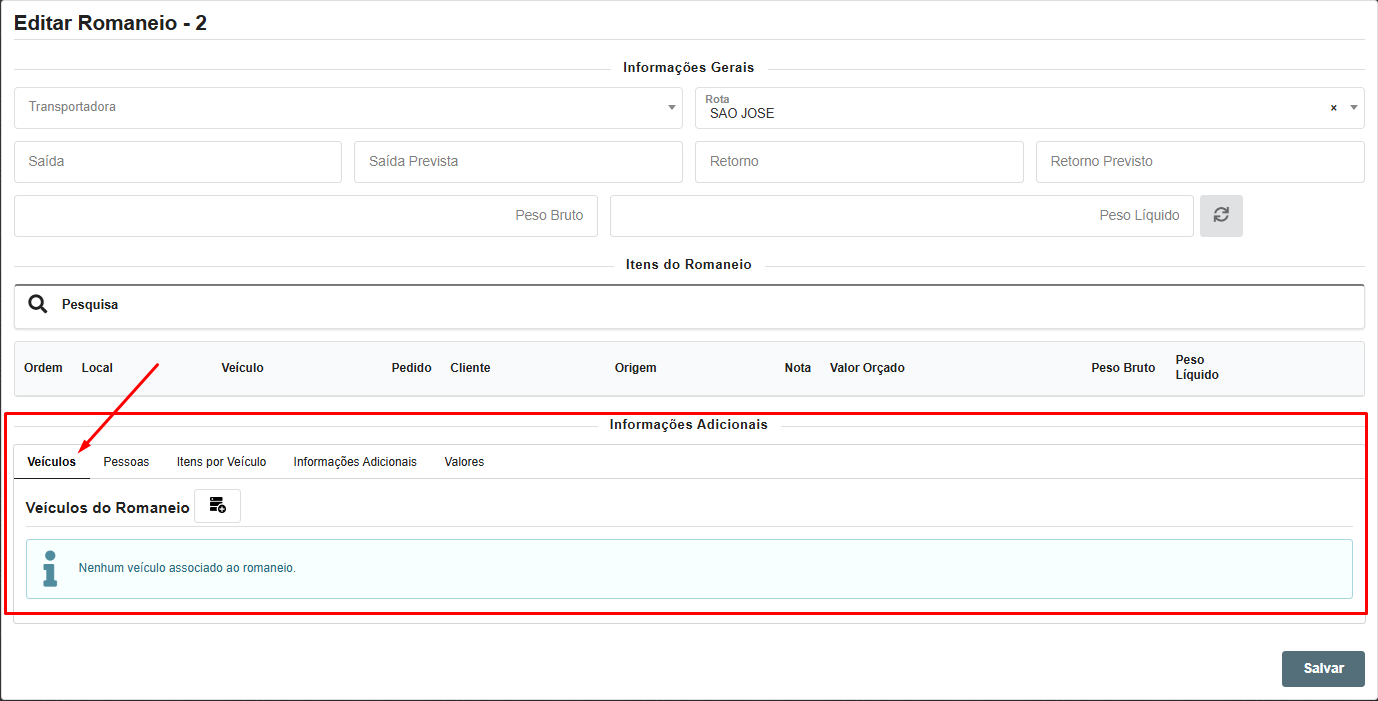Screen dimensions: 1378x701
Task: Click the search magnifier icon
Action: (x=38, y=305)
